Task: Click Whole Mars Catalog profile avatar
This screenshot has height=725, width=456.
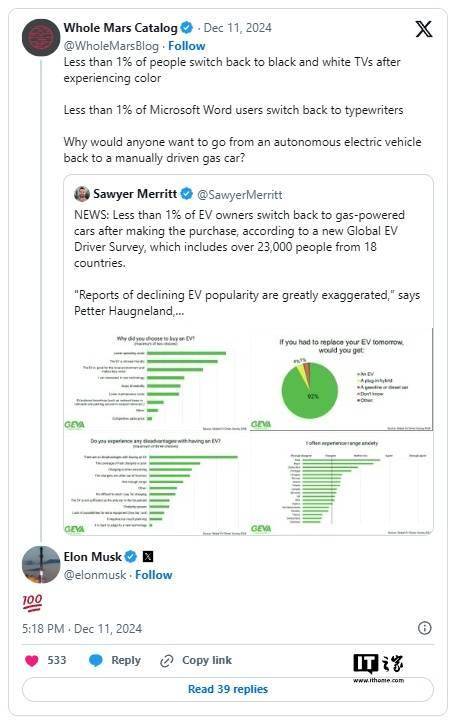Action: 41,37
